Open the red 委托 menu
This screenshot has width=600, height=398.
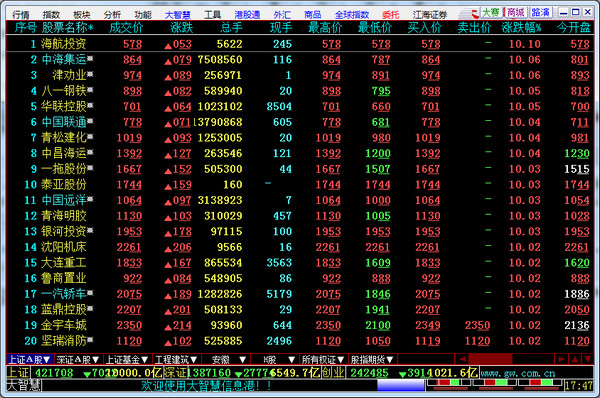coord(391,15)
